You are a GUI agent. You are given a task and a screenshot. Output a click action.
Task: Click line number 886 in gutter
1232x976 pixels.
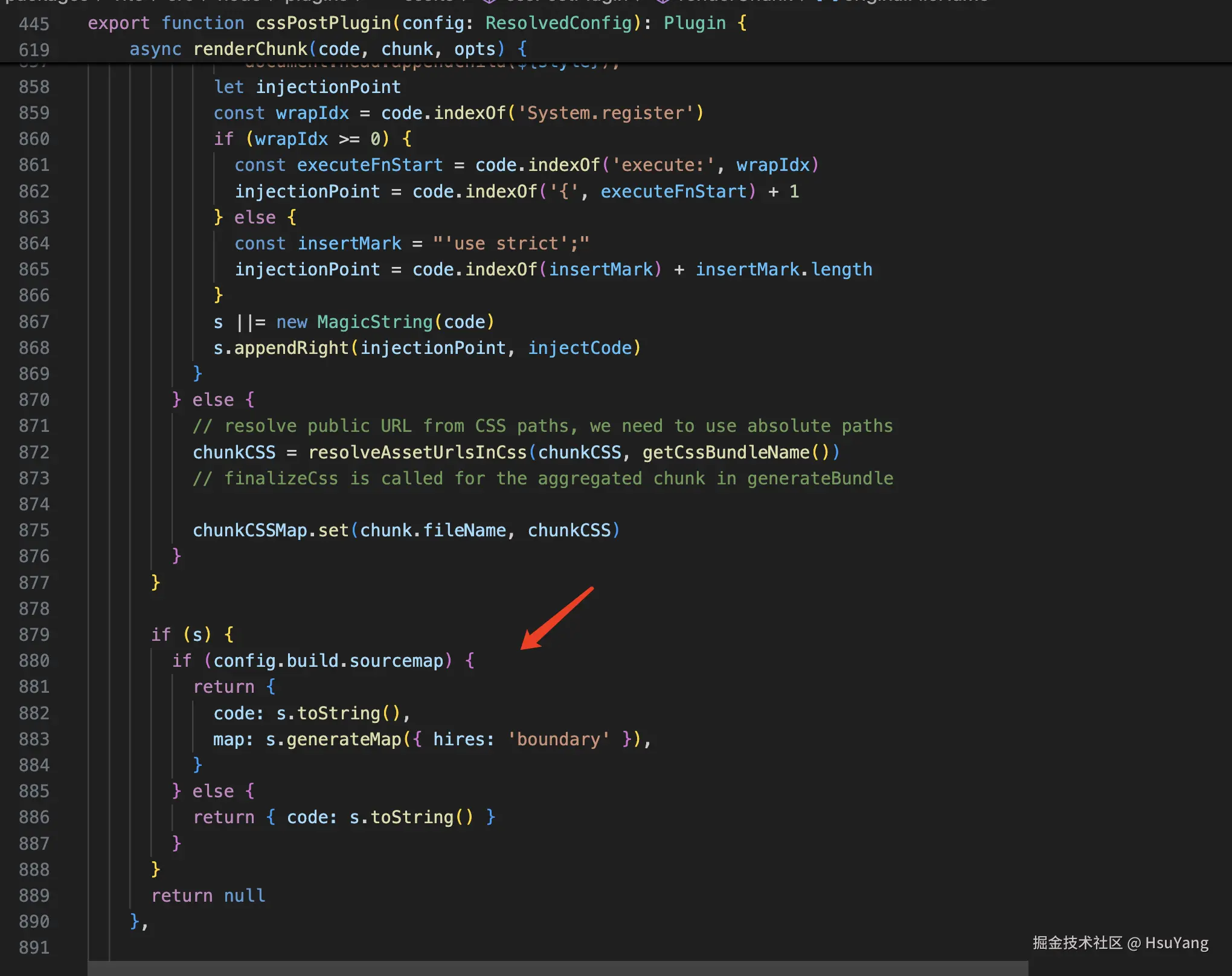pyautogui.click(x=34, y=817)
